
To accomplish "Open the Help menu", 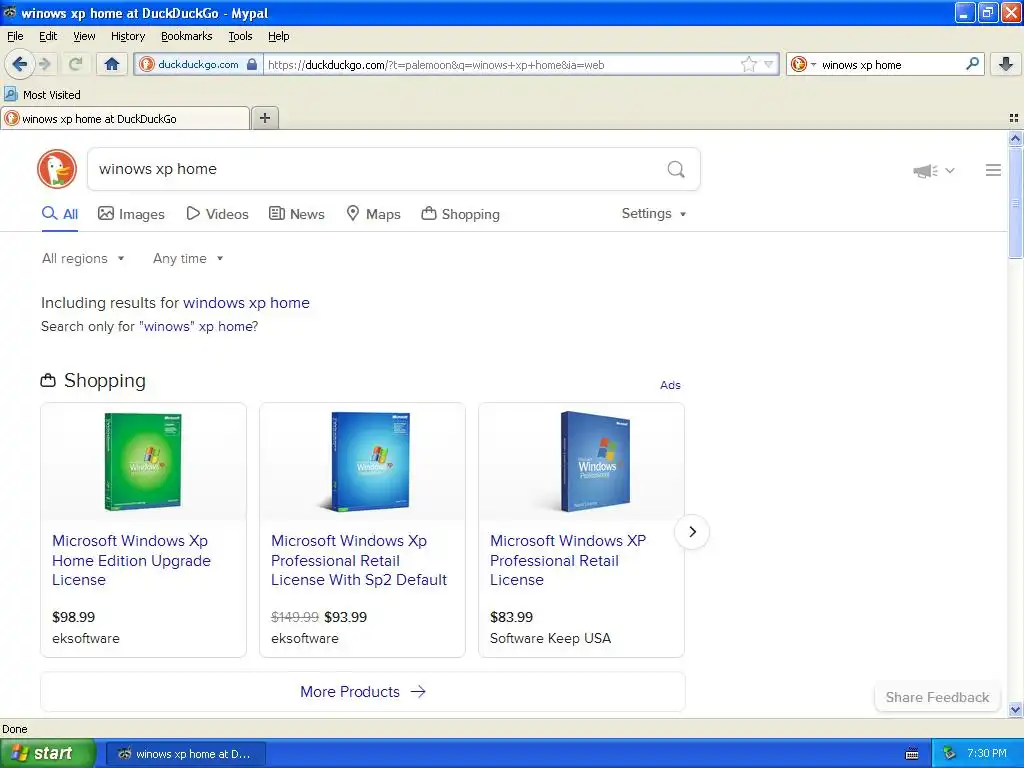I will click(279, 36).
